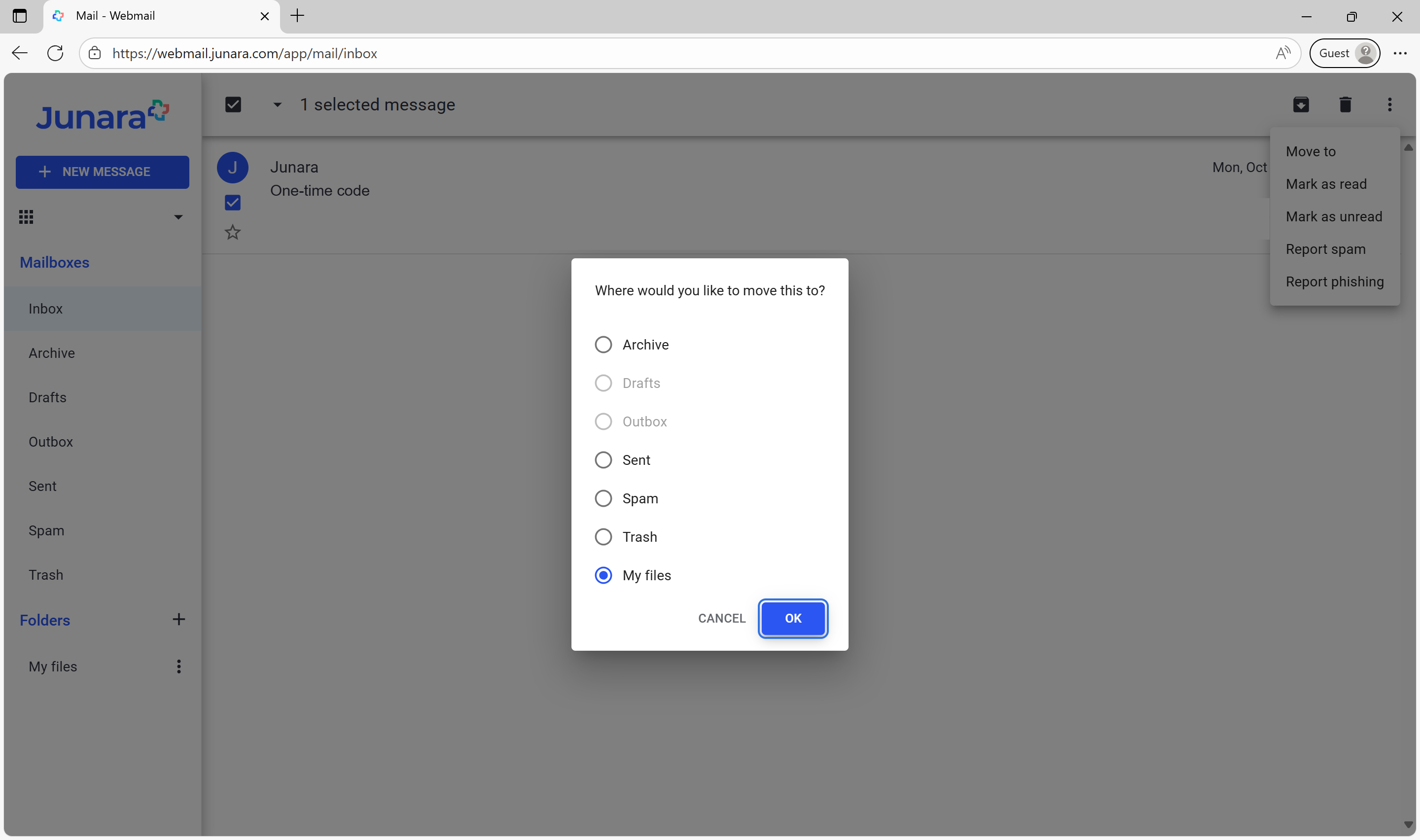The width and height of the screenshot is (1420, 840).
Task: Star the One-time code message
Action: tap(233, 232)
